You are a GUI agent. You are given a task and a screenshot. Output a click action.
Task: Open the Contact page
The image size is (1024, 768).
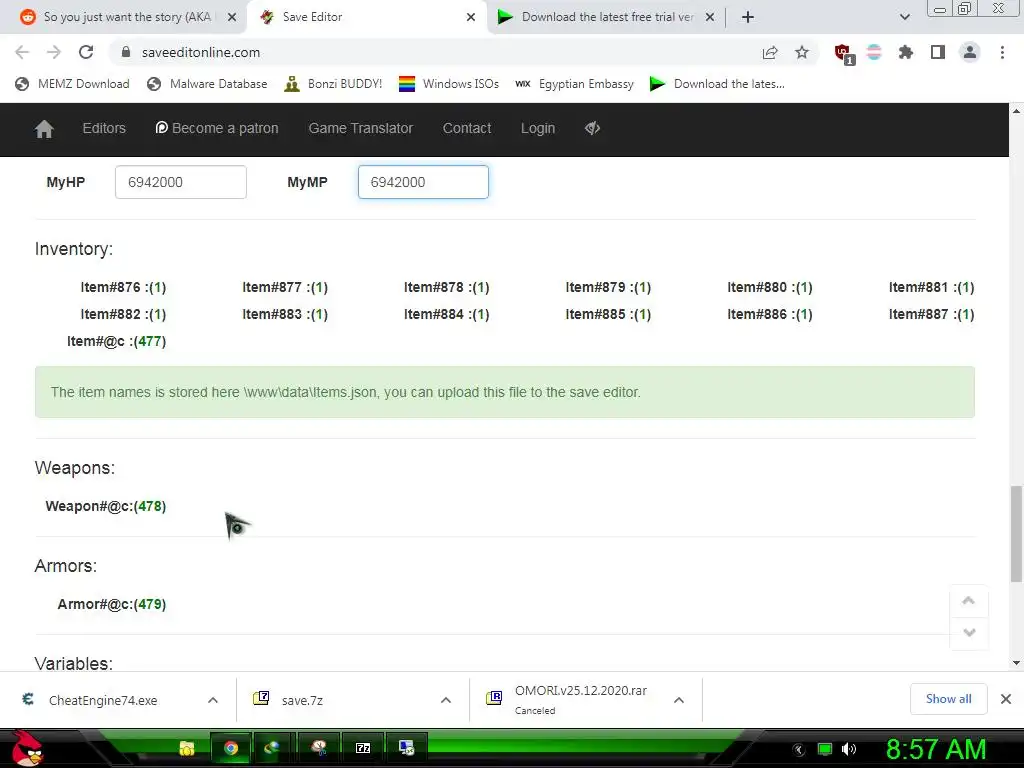tap(467, 128)
